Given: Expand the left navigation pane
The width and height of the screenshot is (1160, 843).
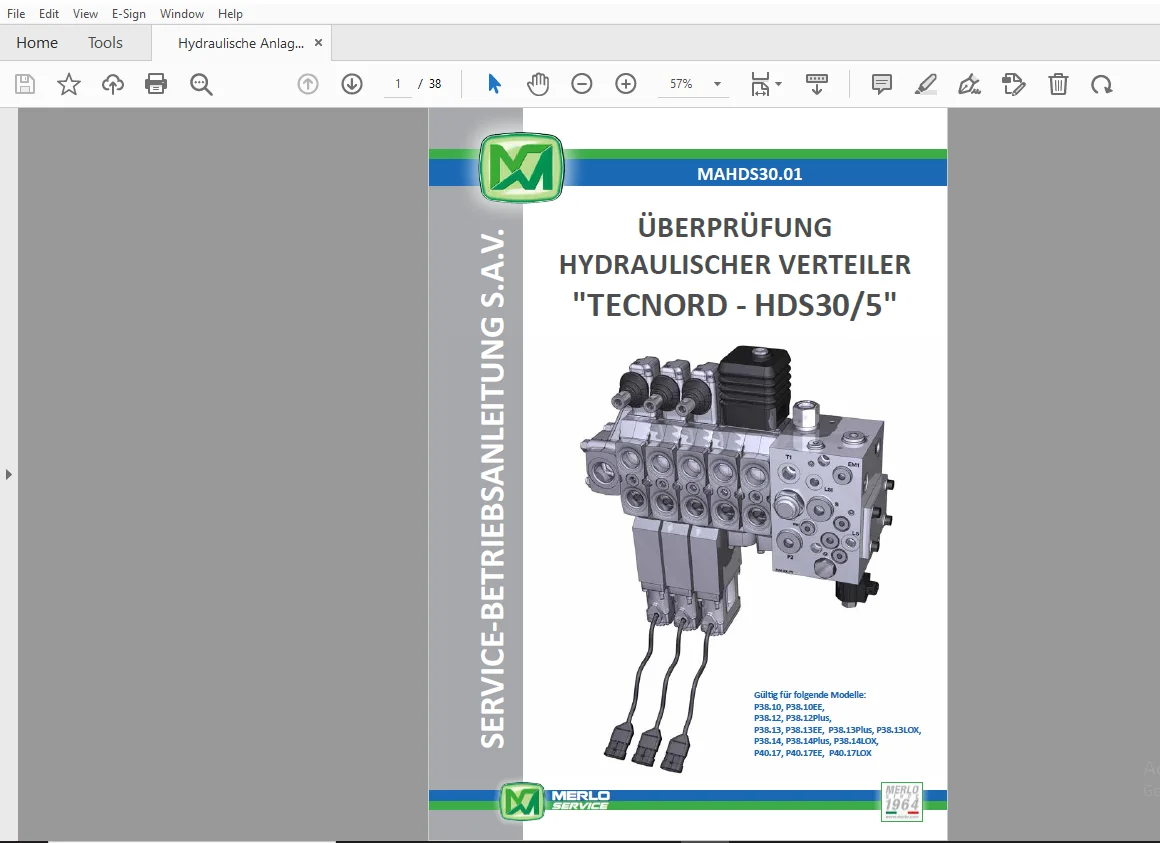Looking at the screenshot, I should [x=9, y=474].
